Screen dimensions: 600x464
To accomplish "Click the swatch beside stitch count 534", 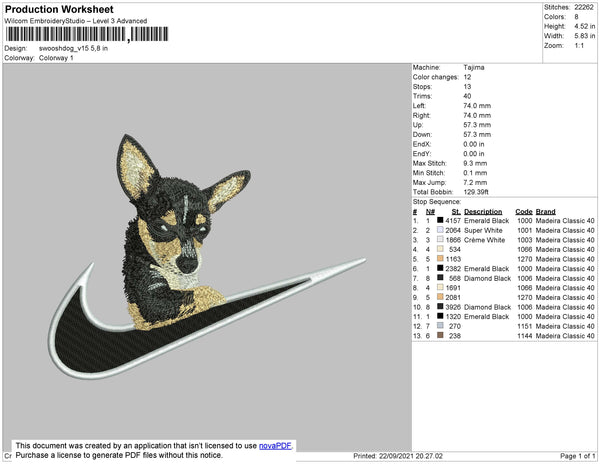I will [x=440, y=249].
